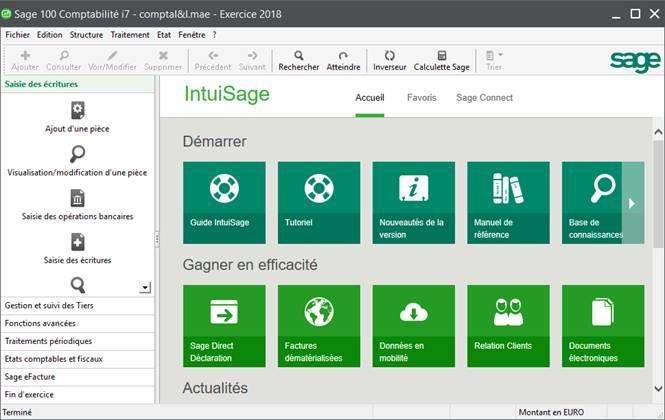Click the Montant en EURO status entry

coord(551,412)
